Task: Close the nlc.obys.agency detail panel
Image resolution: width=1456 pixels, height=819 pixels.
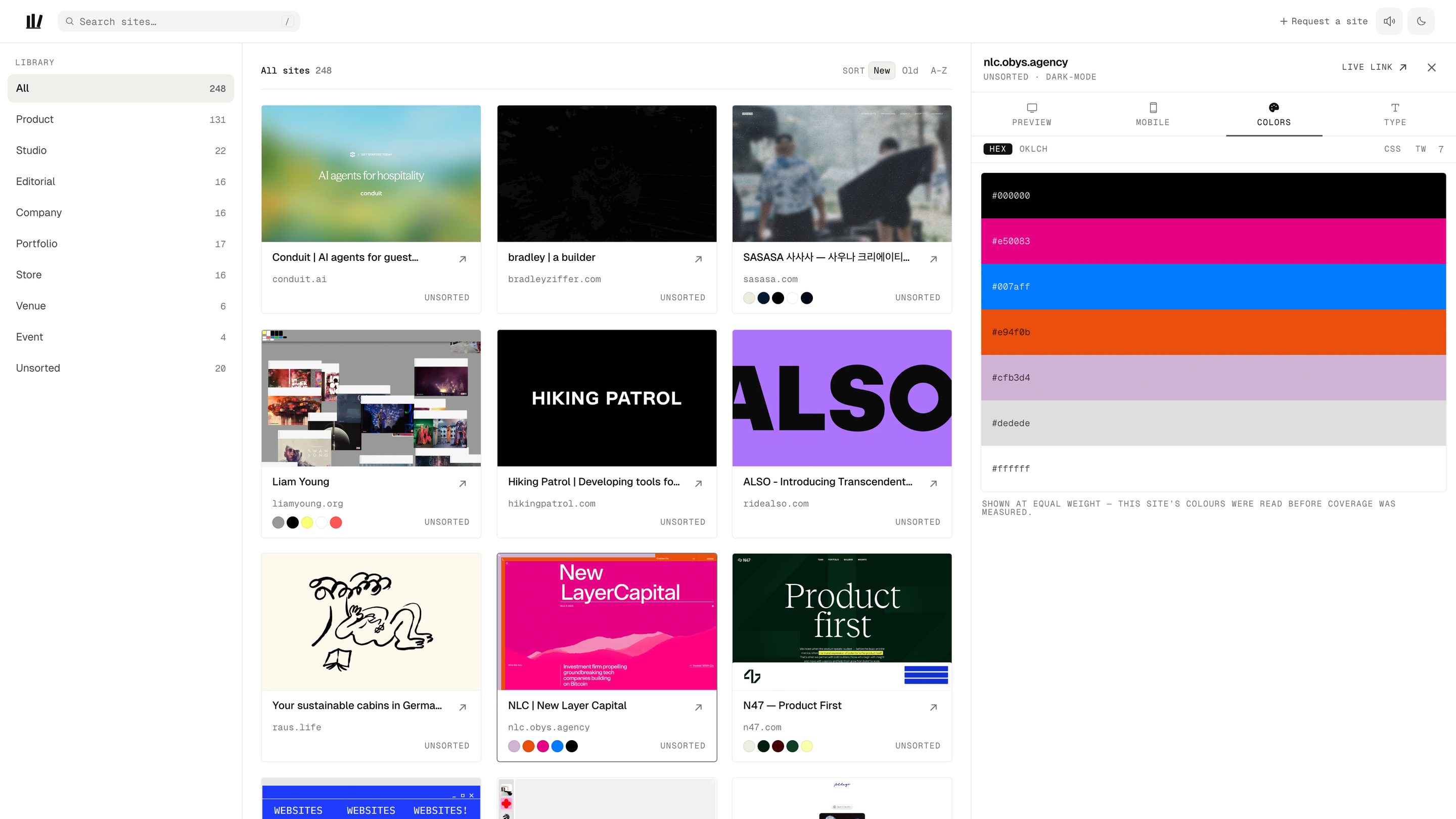Action: click(1431, 67)
